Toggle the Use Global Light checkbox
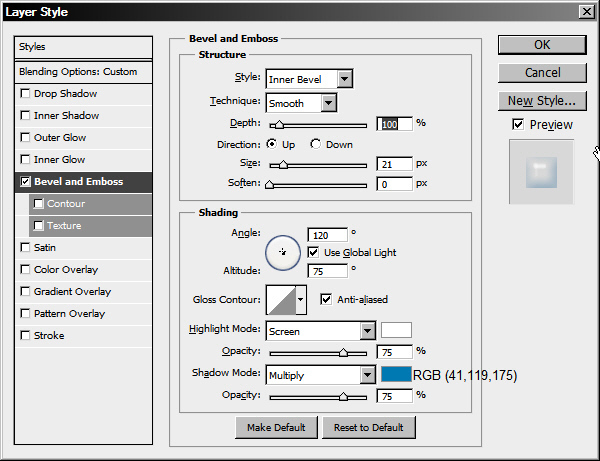Viewport: 600px width, 461px height. (x=314, y=253)
